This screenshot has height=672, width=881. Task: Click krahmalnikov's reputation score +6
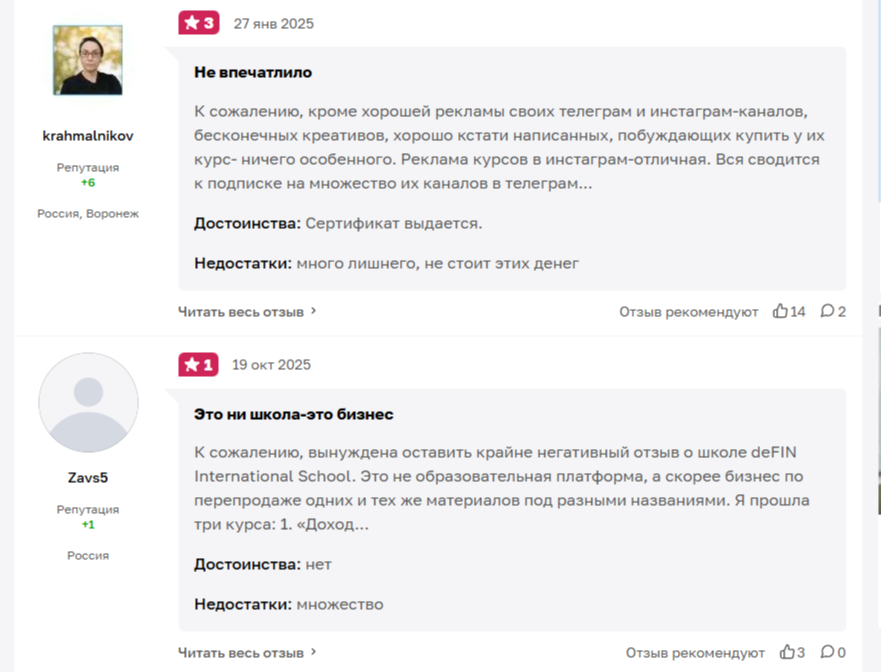pyautogui.click(x=88, y=183)
